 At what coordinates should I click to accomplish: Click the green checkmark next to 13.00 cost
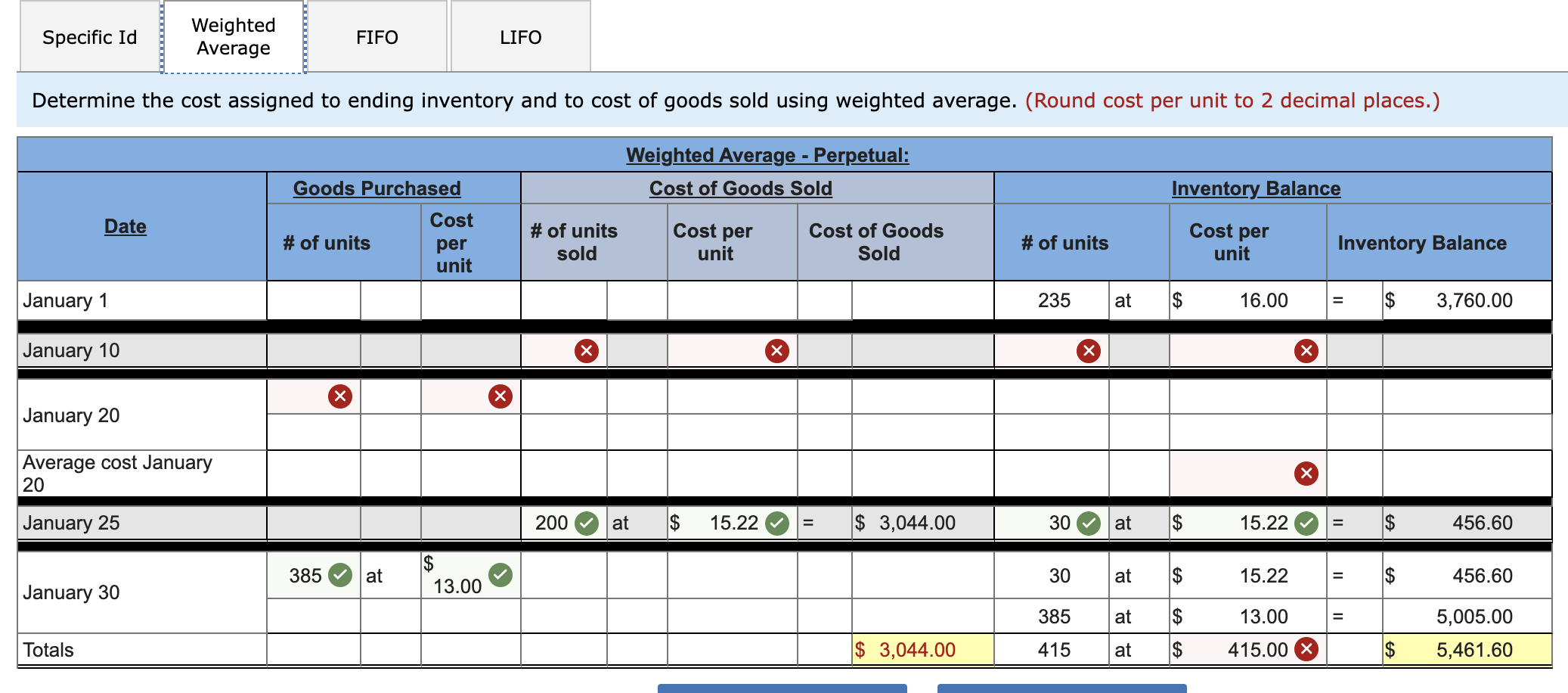(500, 574)
